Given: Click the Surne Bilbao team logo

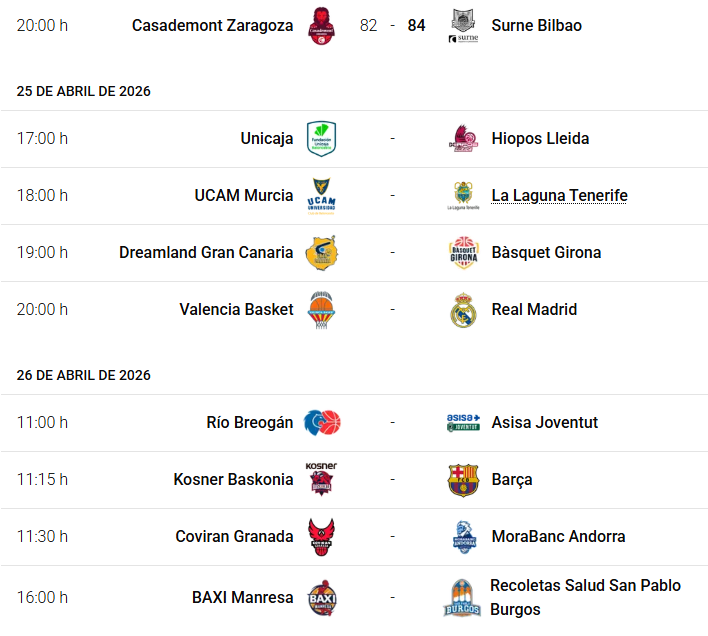Looking at the screenshot, I should tap(464, 25).
